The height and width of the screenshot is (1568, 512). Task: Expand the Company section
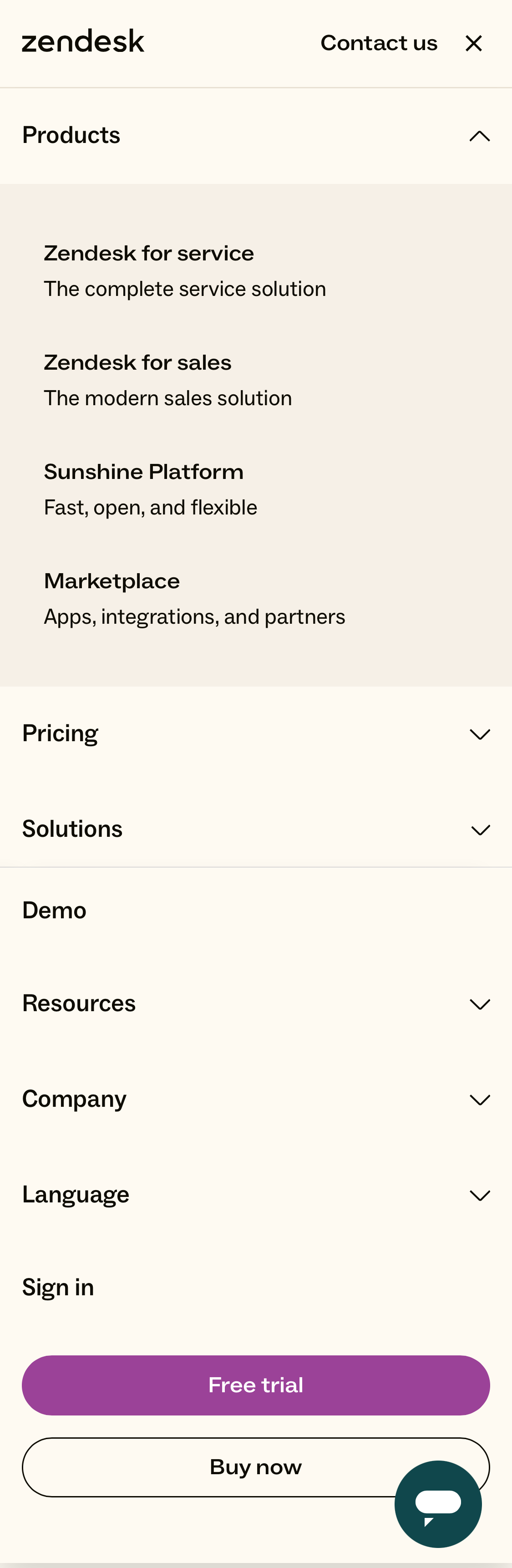click(480, 1100)
